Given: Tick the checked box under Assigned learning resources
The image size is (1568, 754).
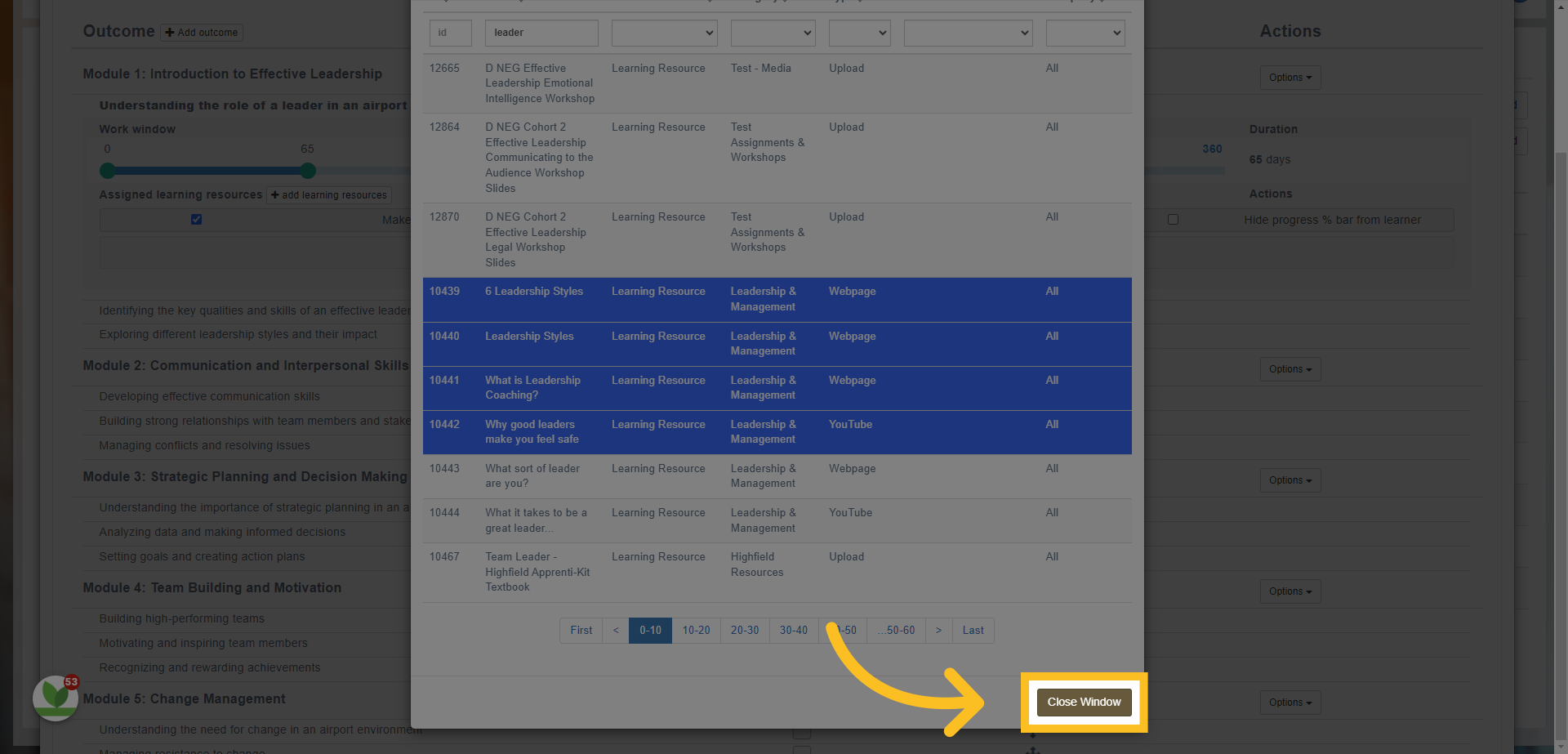Looking at the screenshot, I should (x=196, y=219).
